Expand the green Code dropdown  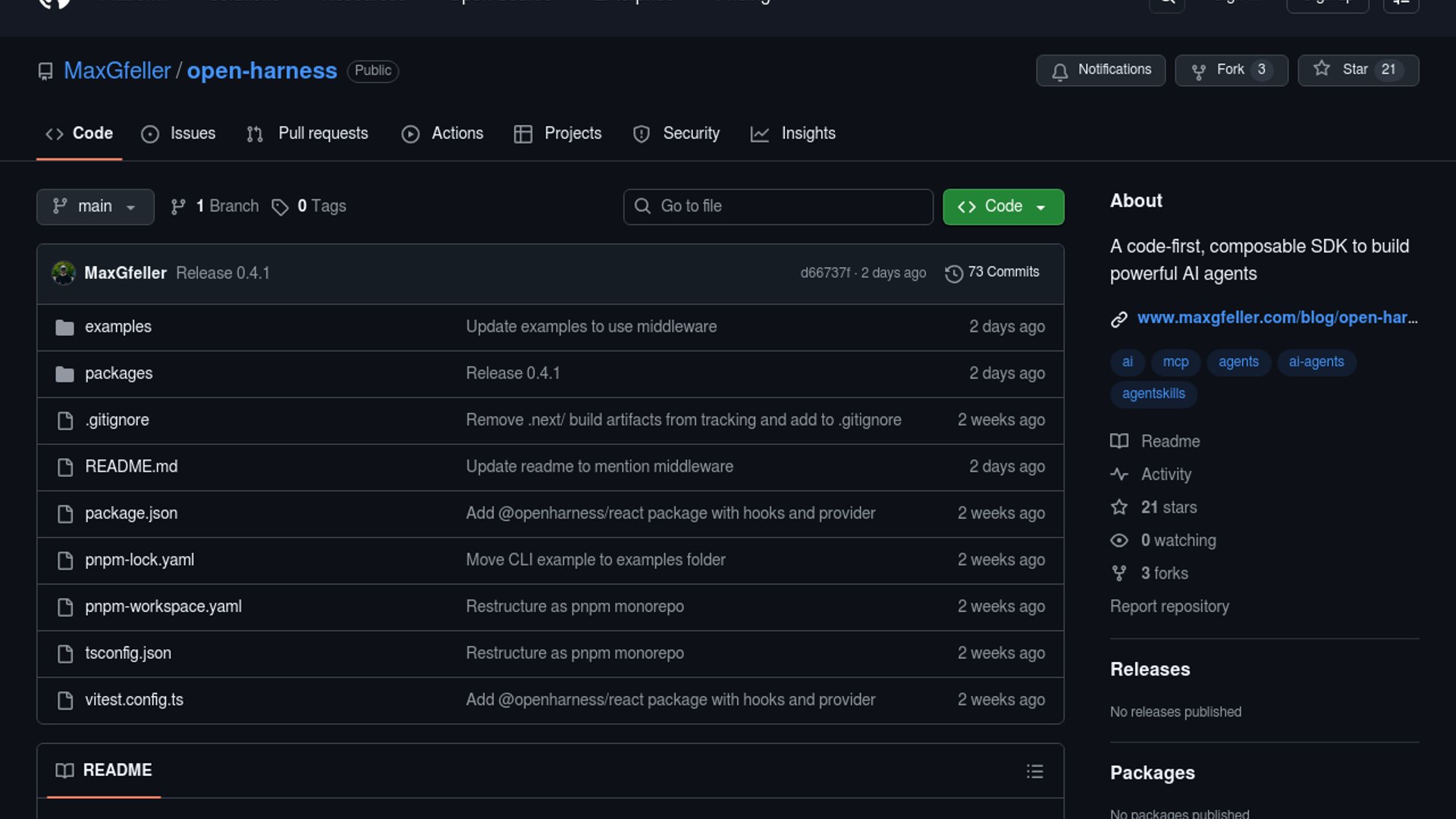click(1003, 206)
